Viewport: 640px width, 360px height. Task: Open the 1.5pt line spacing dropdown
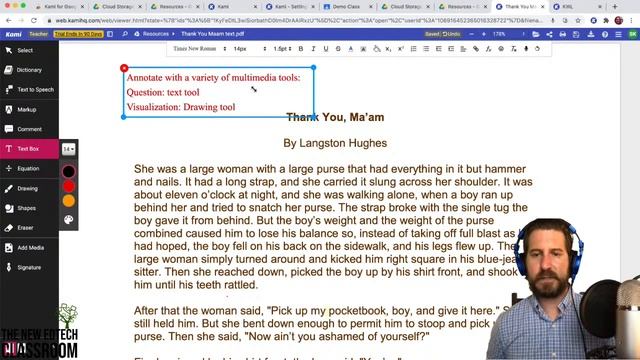point(282,49)
